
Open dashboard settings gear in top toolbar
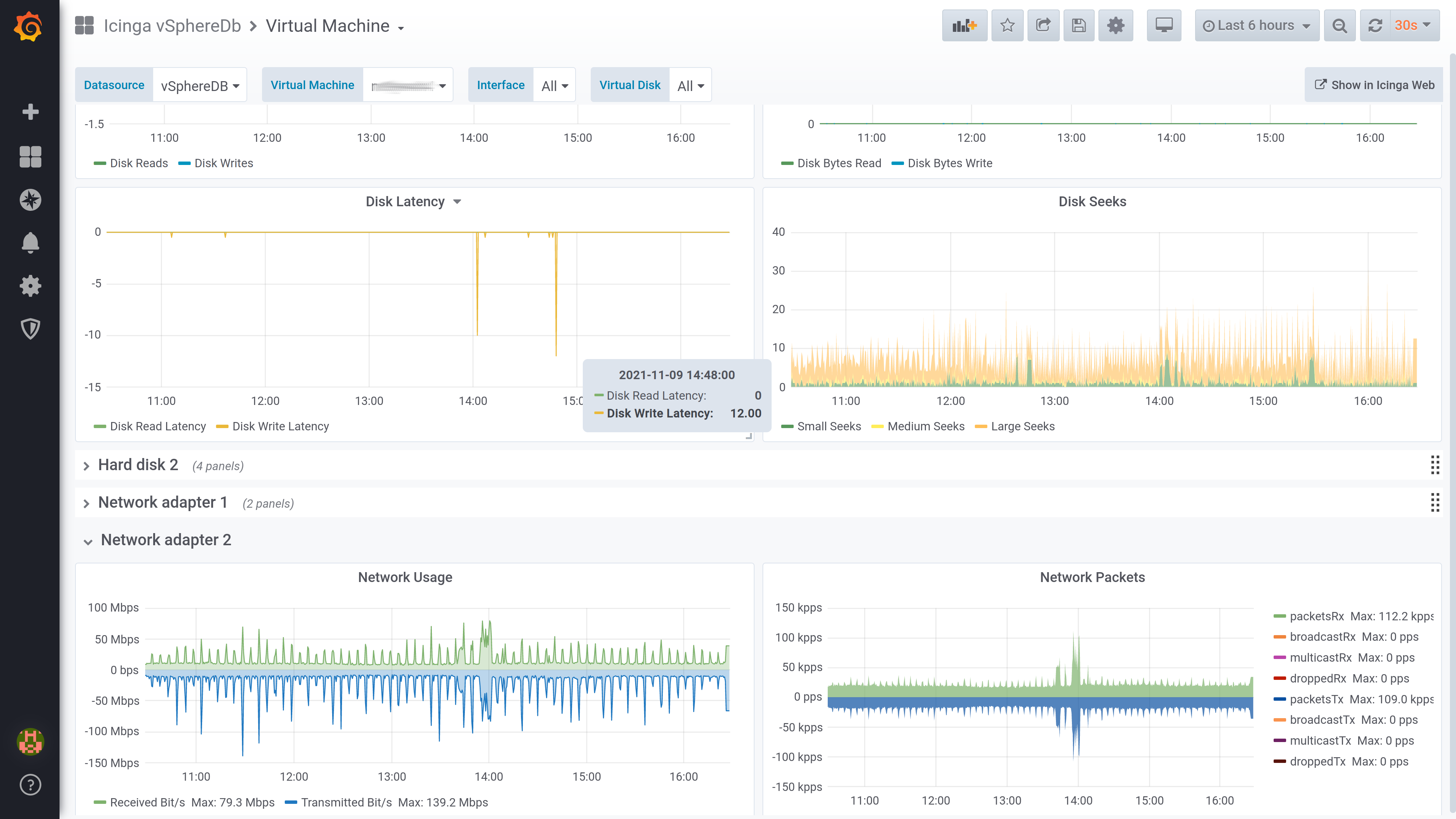pyautogui.click(x=1115, y=25)
